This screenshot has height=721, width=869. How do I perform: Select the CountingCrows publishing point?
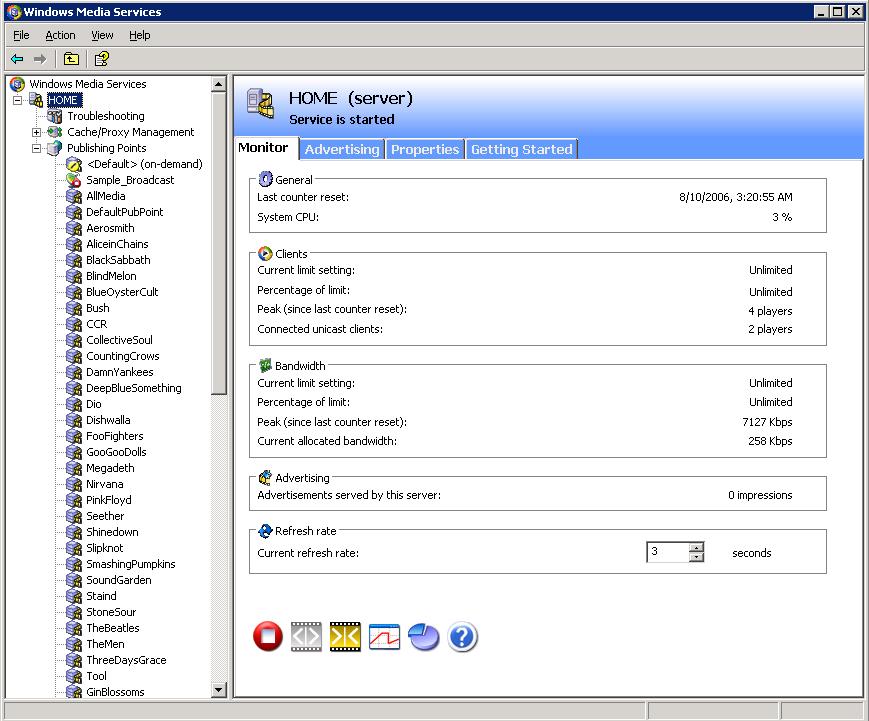pos(123,357)
